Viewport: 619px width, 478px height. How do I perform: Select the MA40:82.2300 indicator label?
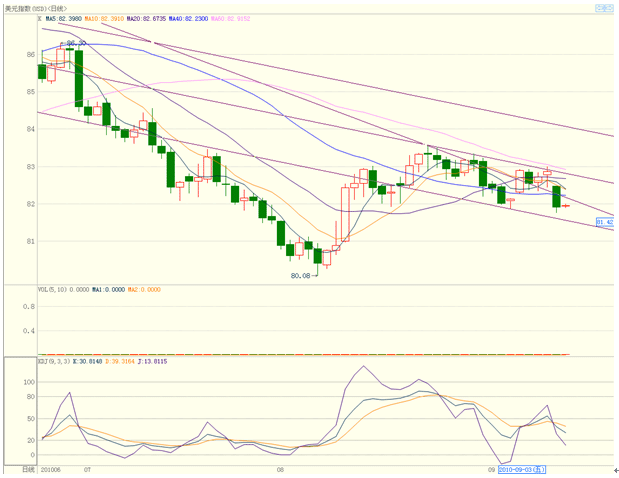click(188, 19)
